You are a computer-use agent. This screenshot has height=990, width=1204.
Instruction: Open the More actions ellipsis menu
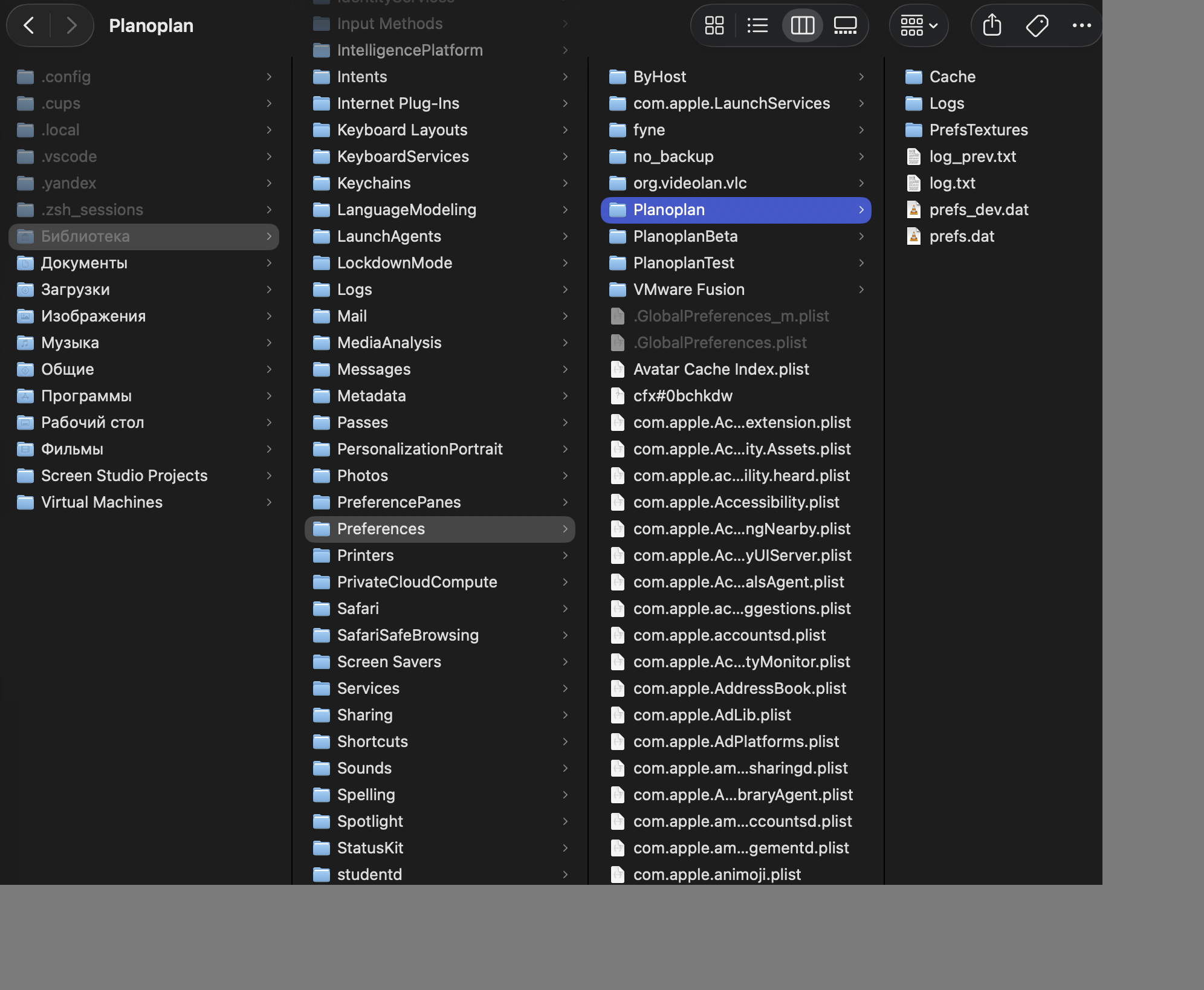(x=1081, y=25)
